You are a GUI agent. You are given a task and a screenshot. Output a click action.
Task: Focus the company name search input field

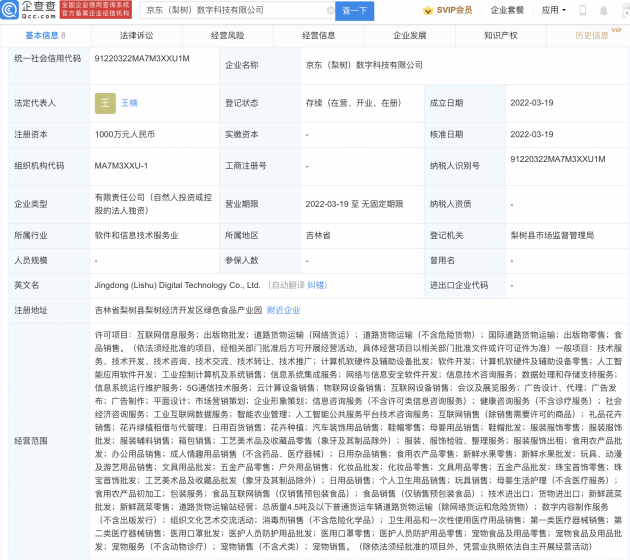tap(235, 10)
